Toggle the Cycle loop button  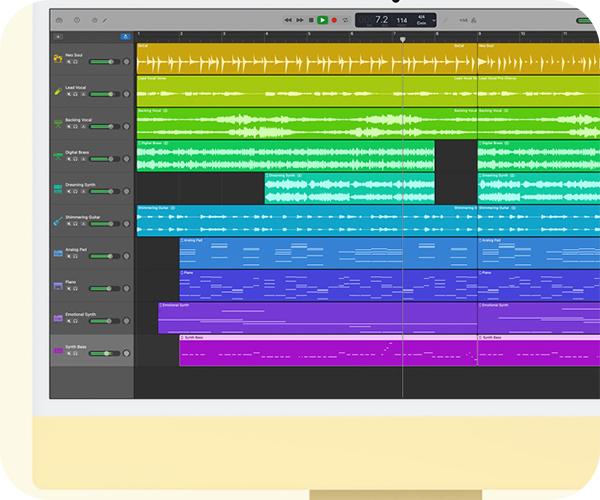(346, 19)
